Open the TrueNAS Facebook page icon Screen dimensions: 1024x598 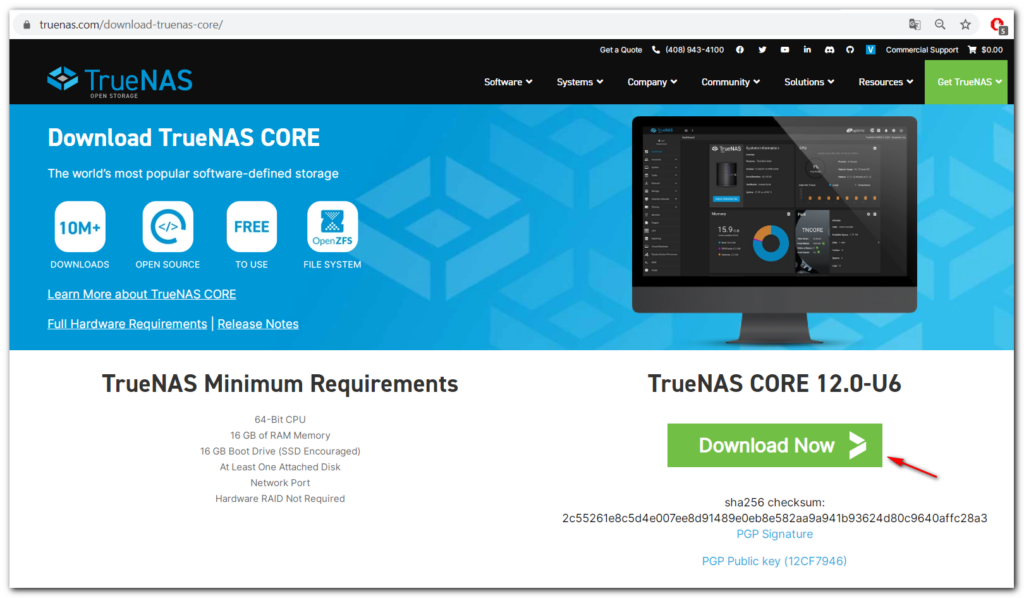[x=740, y=50]
